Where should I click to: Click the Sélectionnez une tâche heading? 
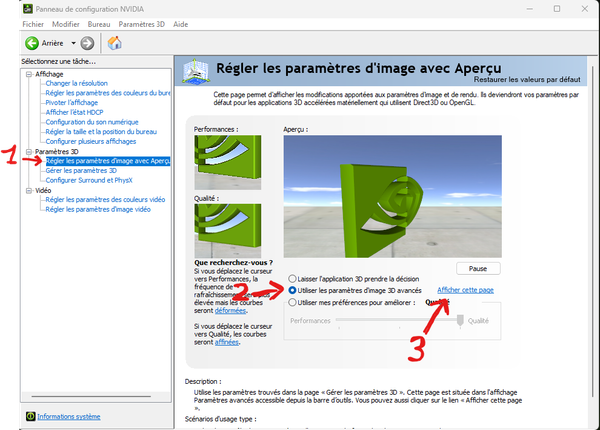(x=59, y=61)
